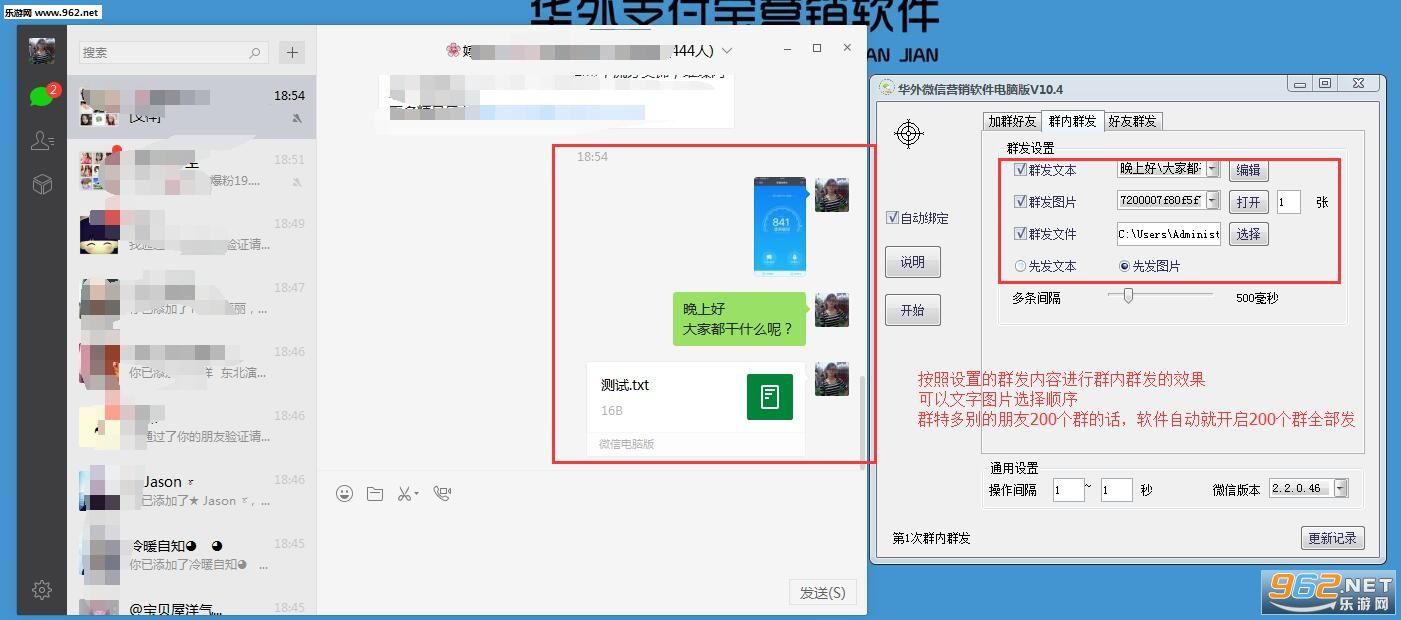This screenshot has height=620, width=1401.
Task: Click the send file folder icon
Action: pos(375,493)
